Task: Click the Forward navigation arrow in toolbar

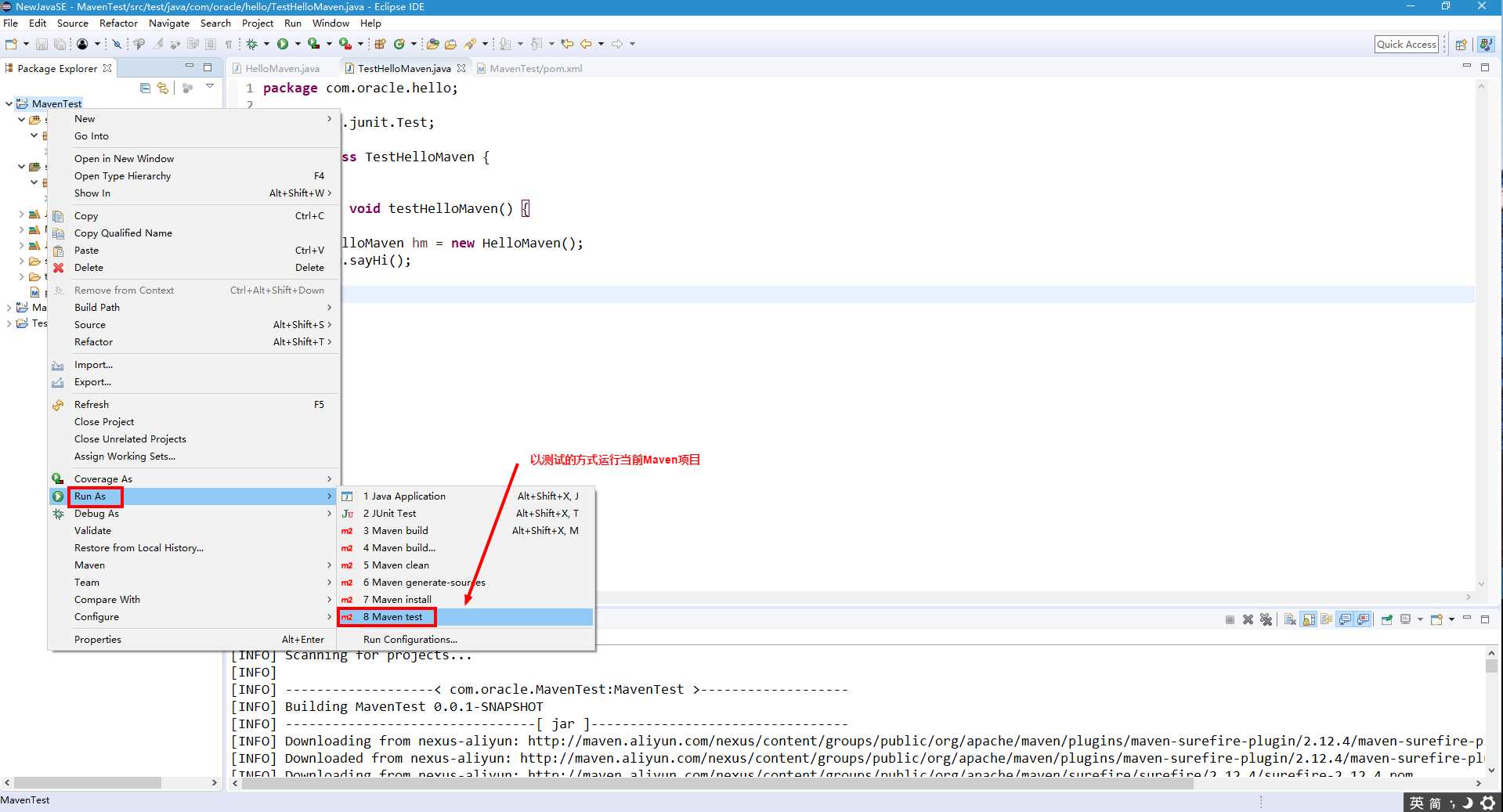Action: coord(617,44)
